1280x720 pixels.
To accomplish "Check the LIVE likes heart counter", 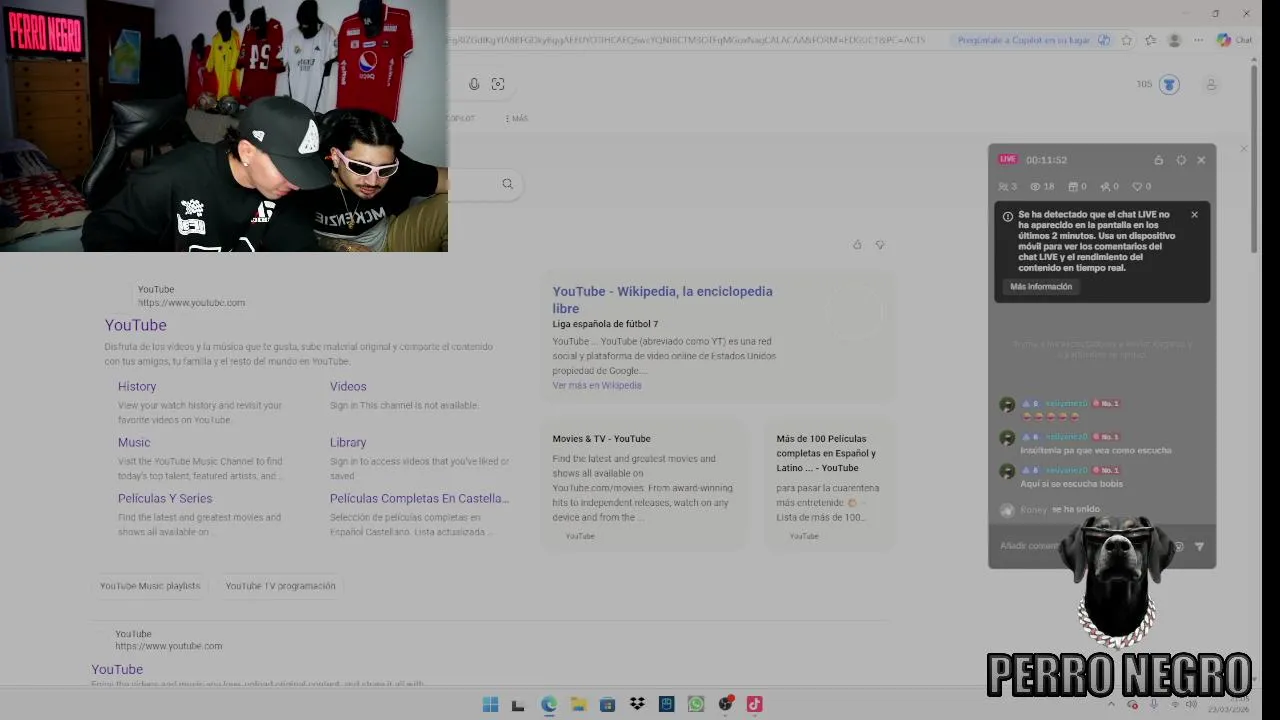I will [1136, 186].
